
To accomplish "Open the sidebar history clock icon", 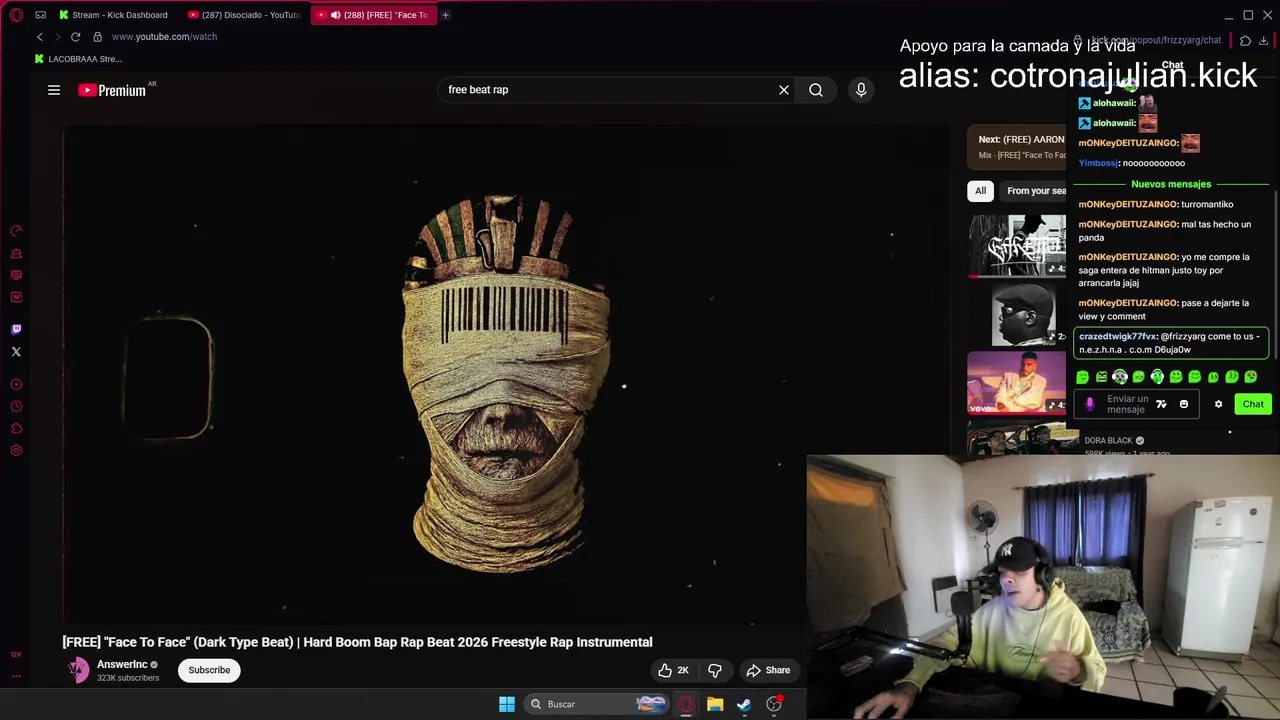I will click(x=16, y=406).
